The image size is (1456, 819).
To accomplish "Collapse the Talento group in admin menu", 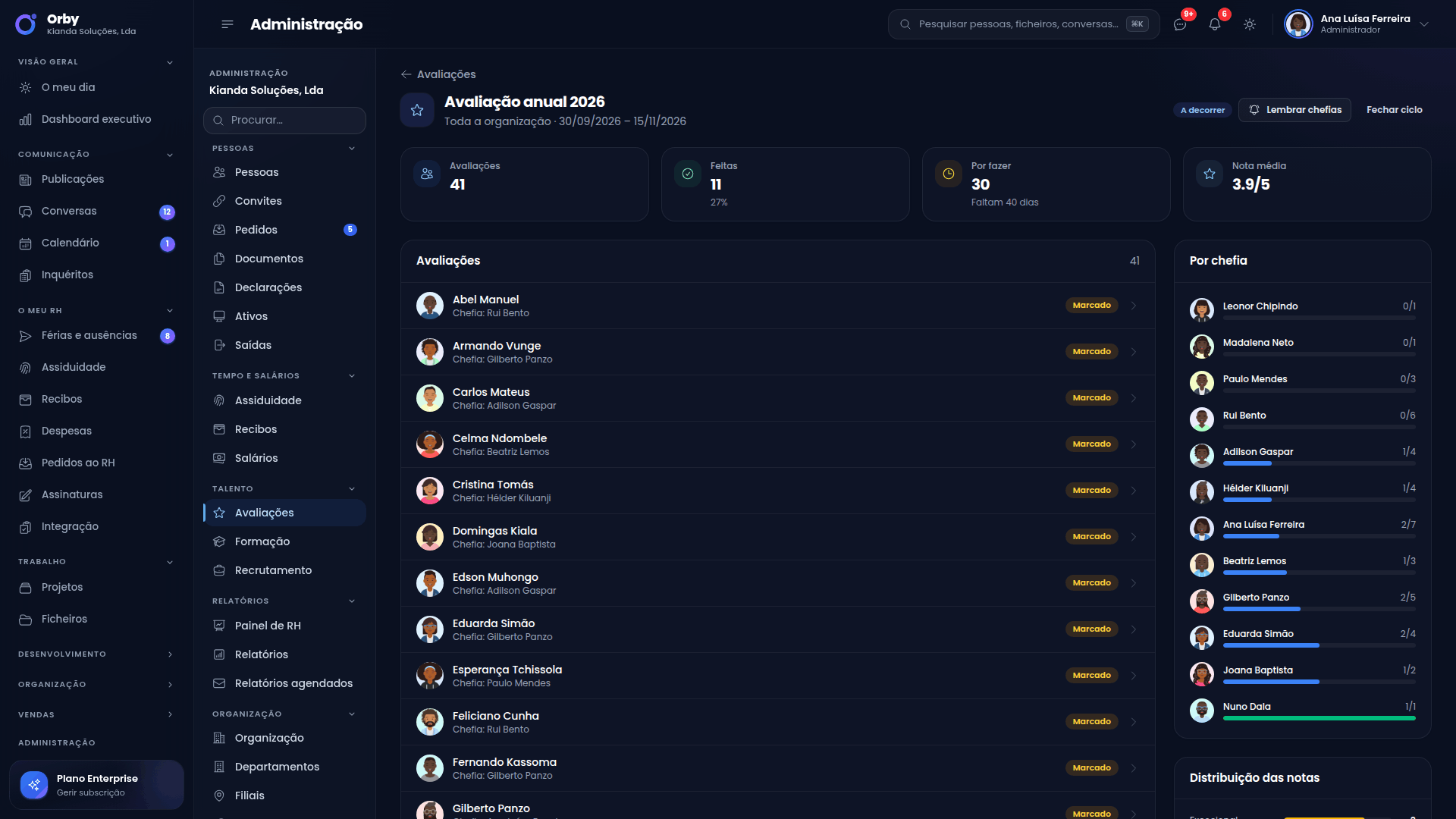I will click(x=352, y=489).
